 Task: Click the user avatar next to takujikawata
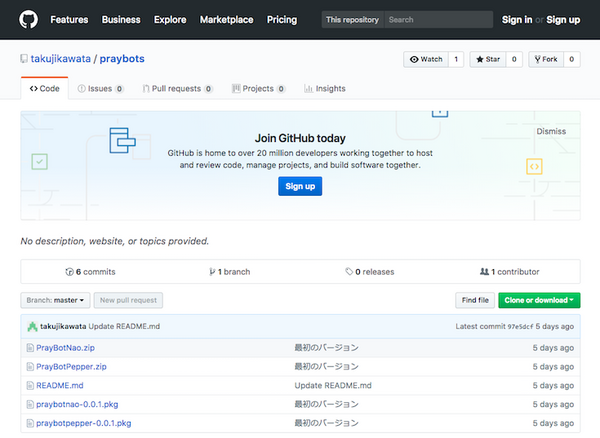[x=32, y=327]
